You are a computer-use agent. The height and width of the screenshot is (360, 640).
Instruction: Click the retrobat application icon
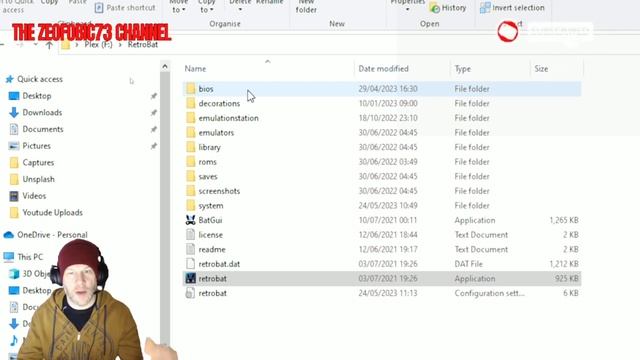click(x=191, y=278)
